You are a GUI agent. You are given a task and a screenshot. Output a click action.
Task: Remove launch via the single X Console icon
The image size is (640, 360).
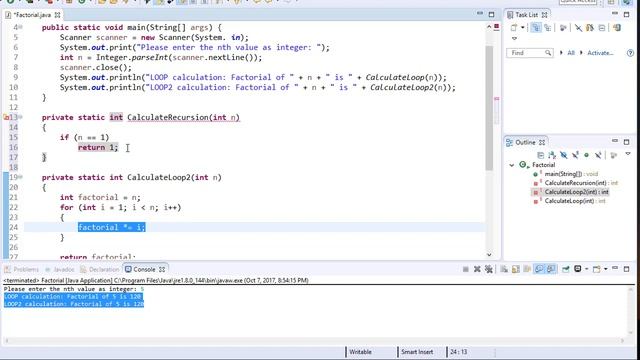click(477, 269)
